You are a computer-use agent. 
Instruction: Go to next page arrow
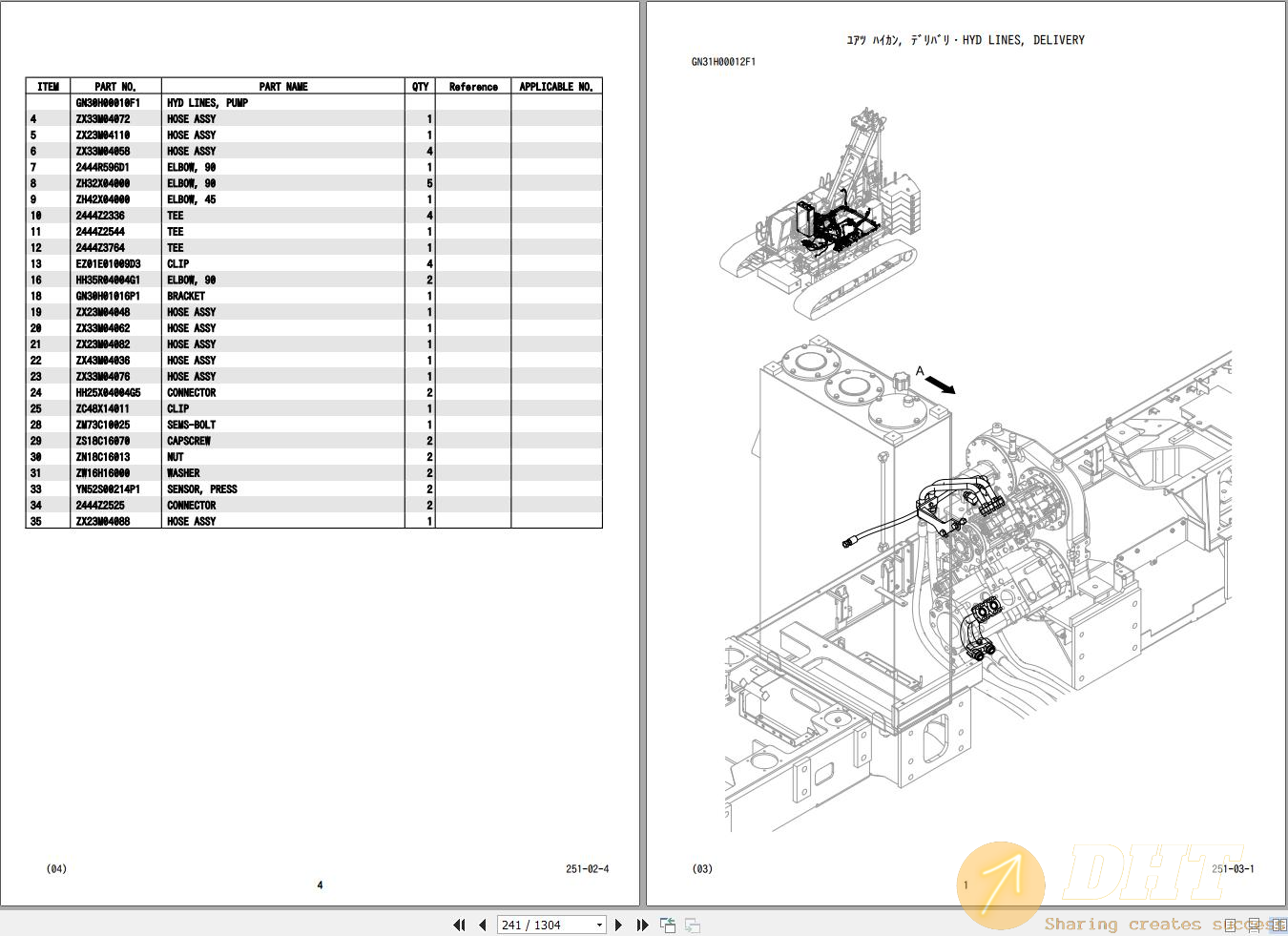tap(619, 925)
